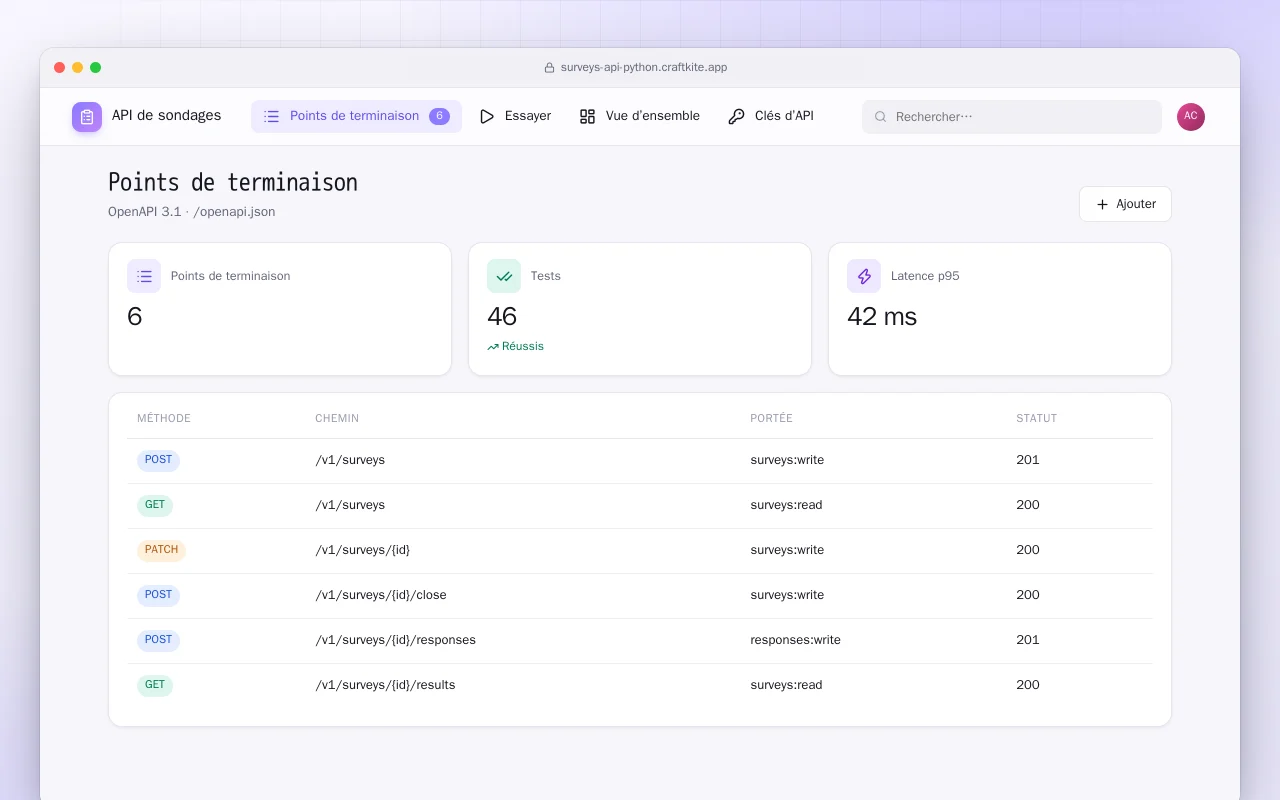The image size is (1280, 800).
Task: Click the API de sondages clipboard logo
Action: tap(87, 117)
